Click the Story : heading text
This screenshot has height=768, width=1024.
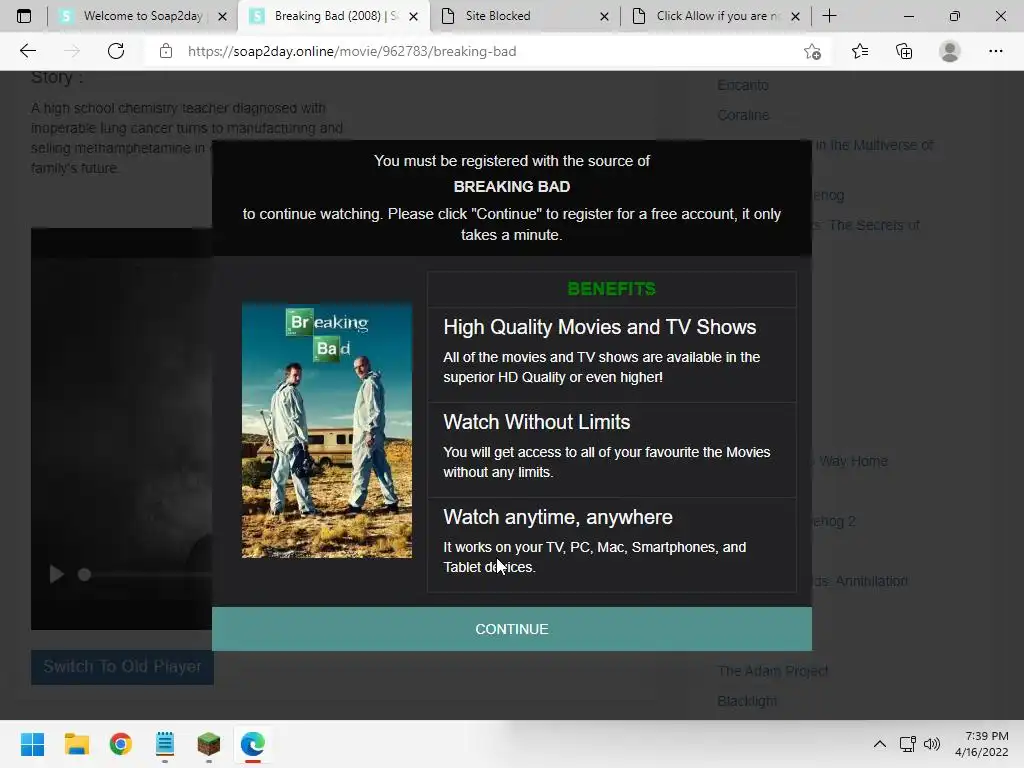tap(57, 78)
